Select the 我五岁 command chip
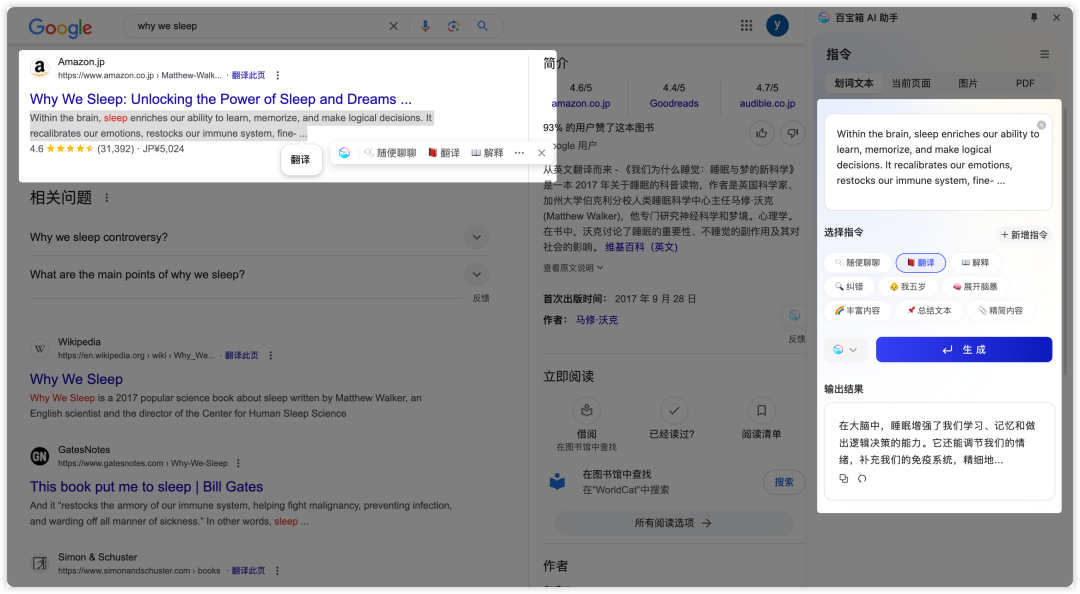This screenshot has height=594, width=1080. [x=907, y=287]
